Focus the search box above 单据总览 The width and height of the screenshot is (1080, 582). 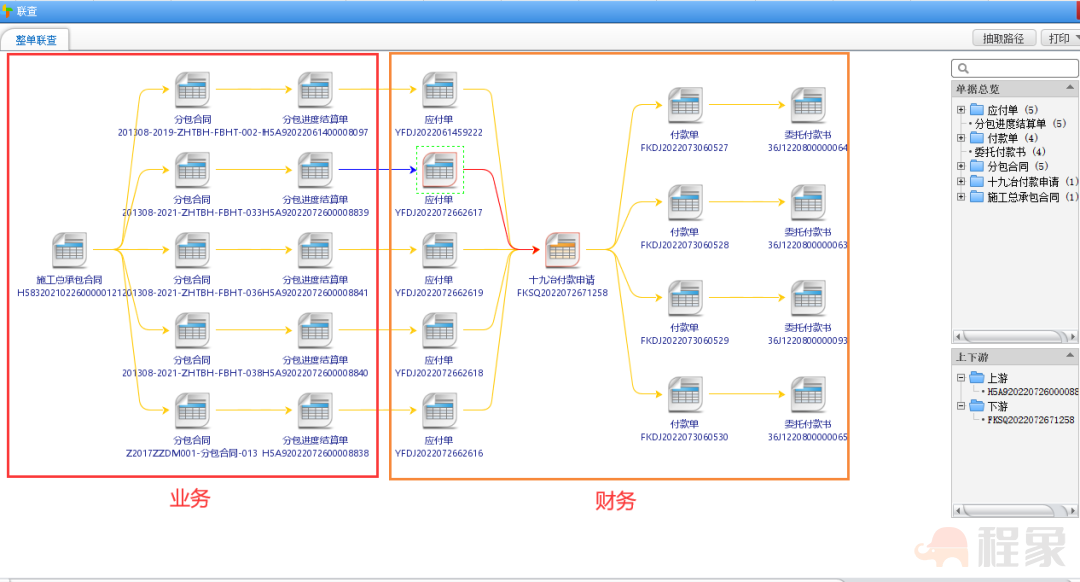1015,68
